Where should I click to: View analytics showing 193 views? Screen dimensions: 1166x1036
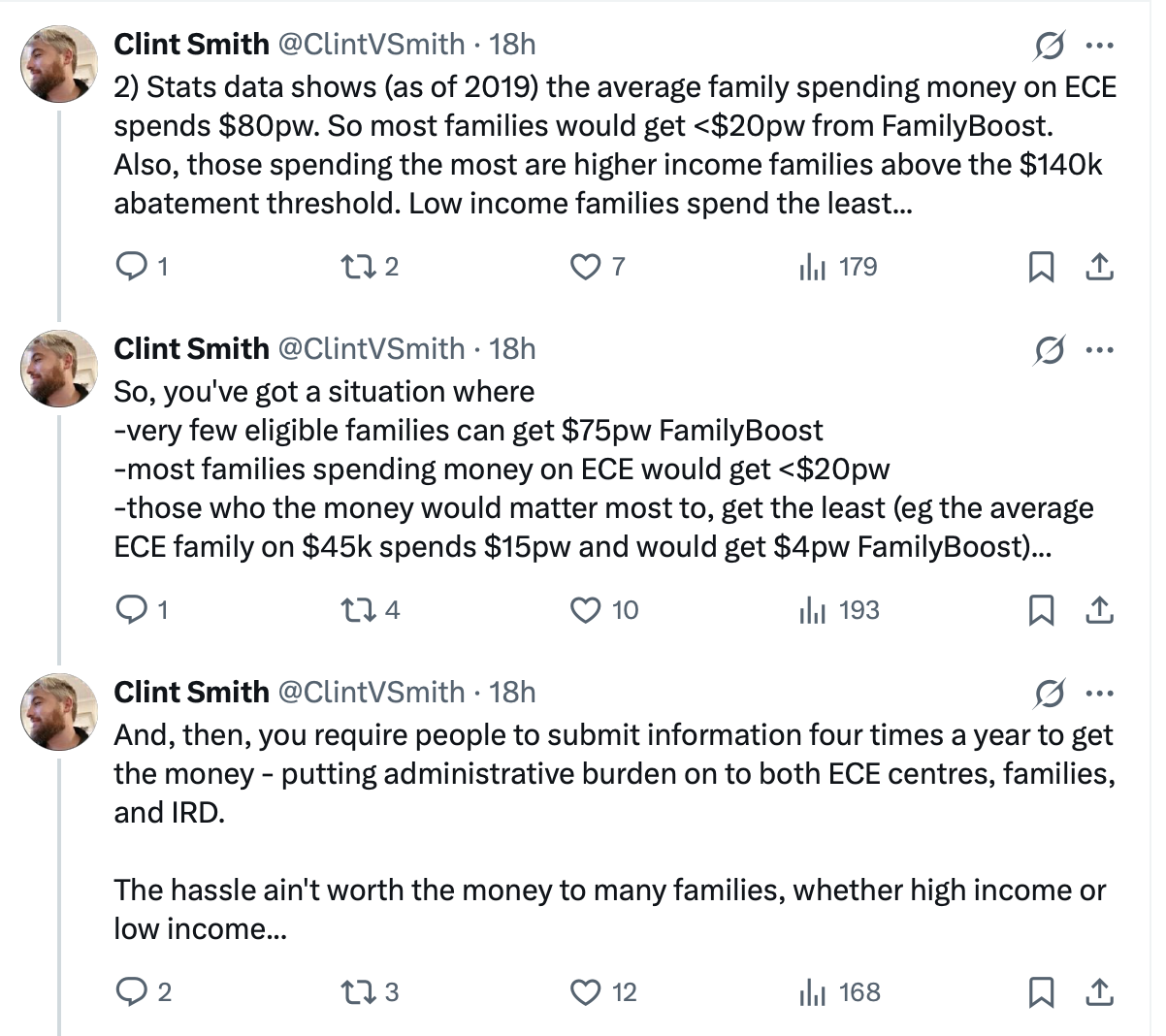813,610
